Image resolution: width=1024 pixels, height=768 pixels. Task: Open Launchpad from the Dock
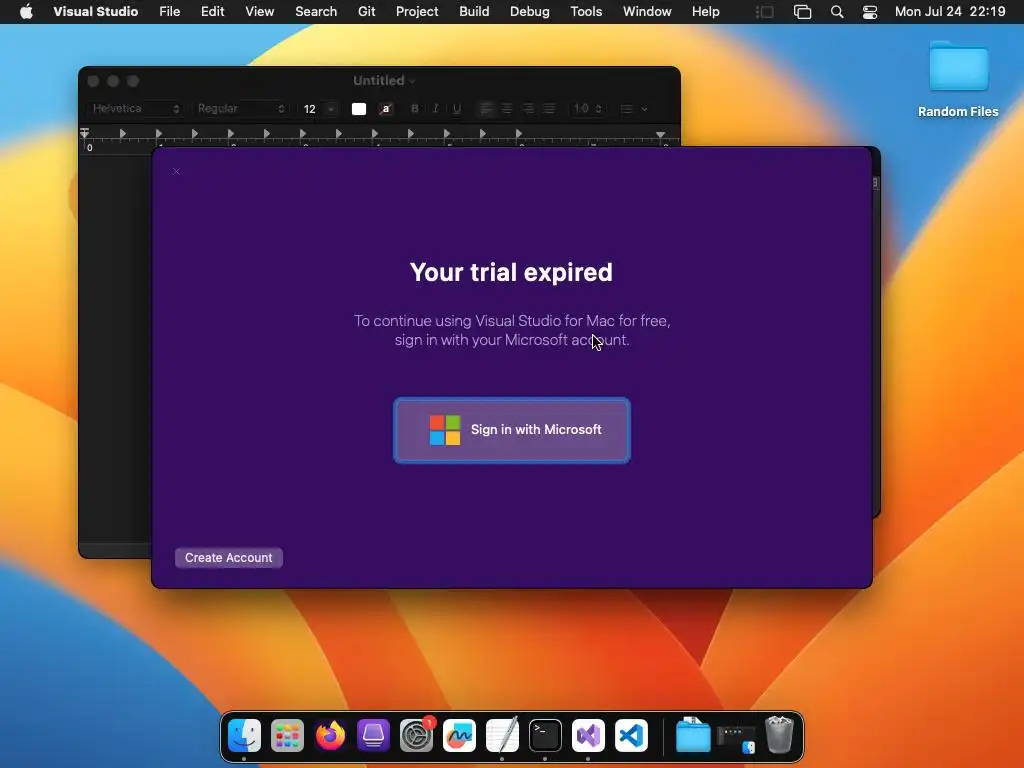(x=287, y=735)
